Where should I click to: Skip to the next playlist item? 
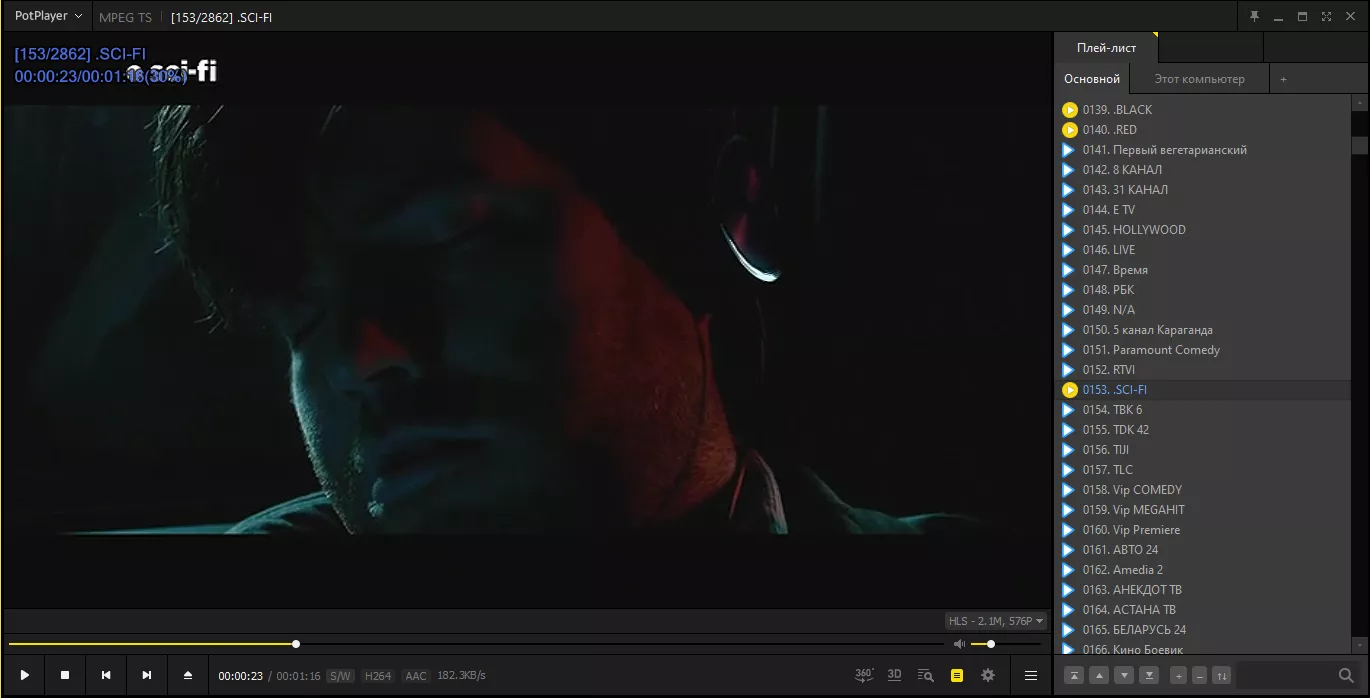click(147, 675)
